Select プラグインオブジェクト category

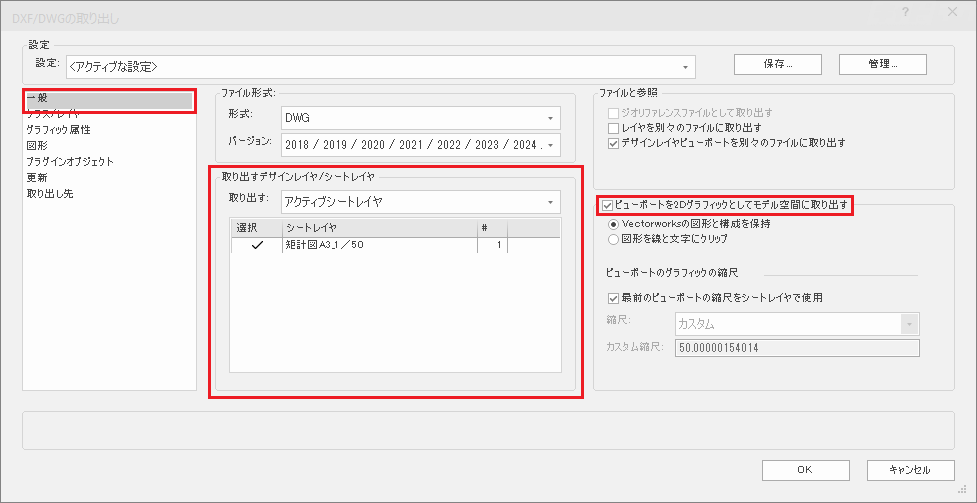70,162
